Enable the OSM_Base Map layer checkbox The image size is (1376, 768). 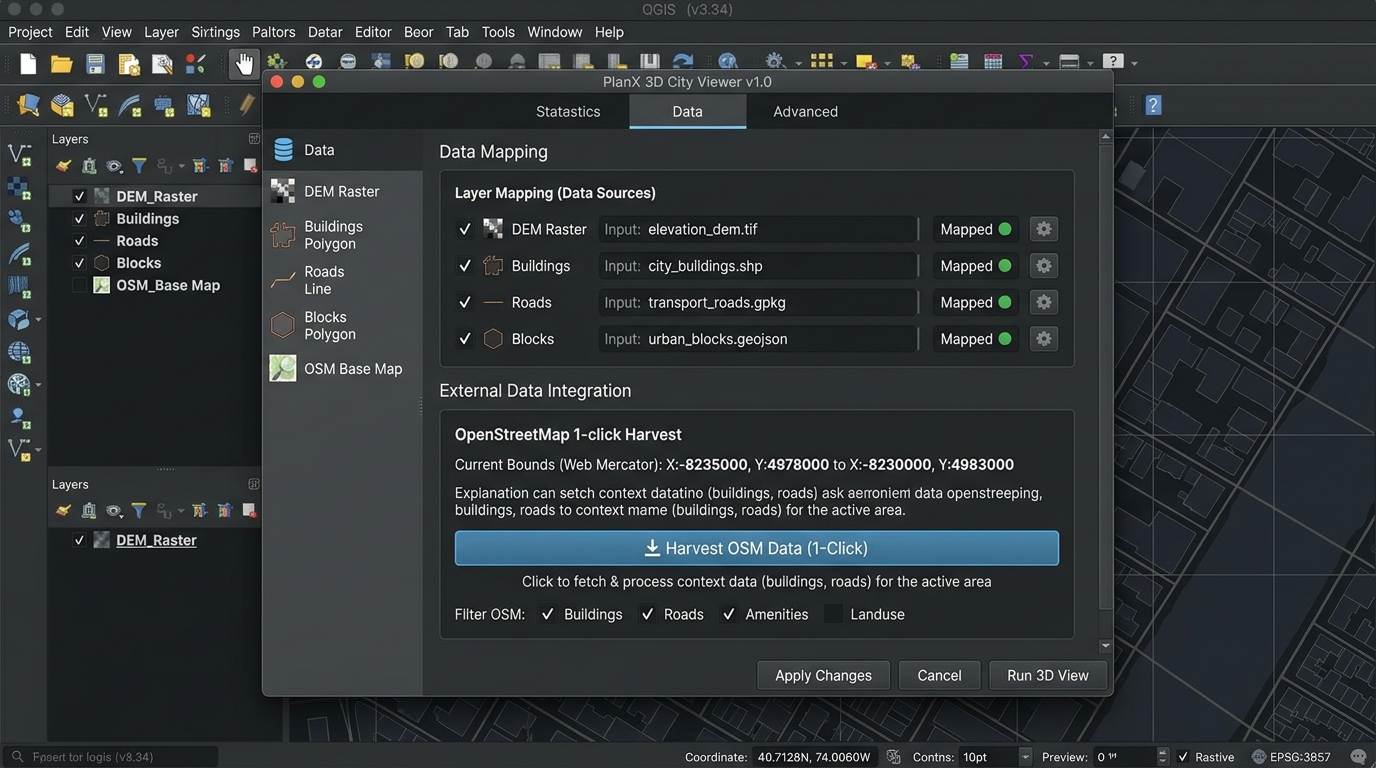click(x=79, y=285)
